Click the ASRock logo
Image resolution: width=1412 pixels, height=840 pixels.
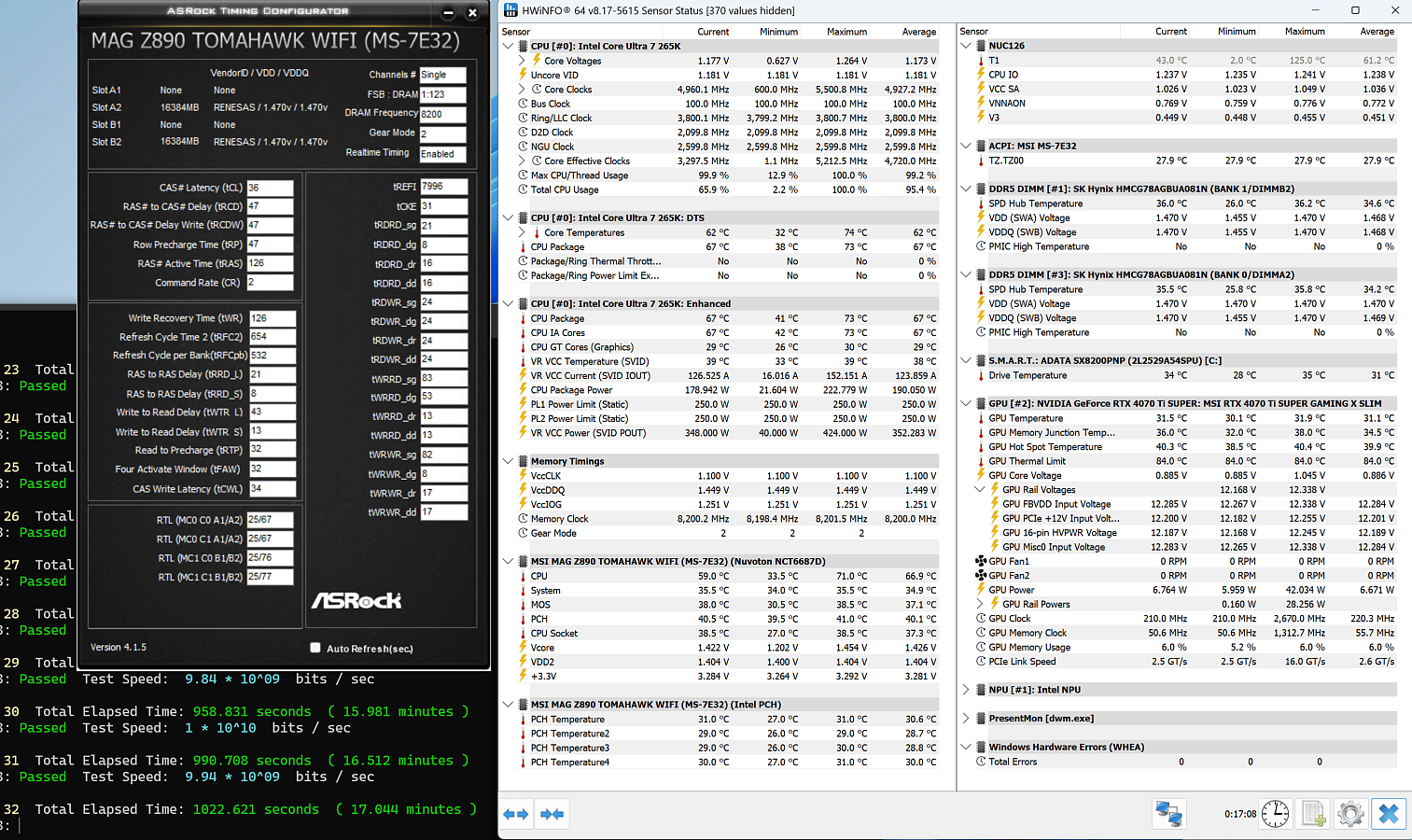tap(356, 600)
